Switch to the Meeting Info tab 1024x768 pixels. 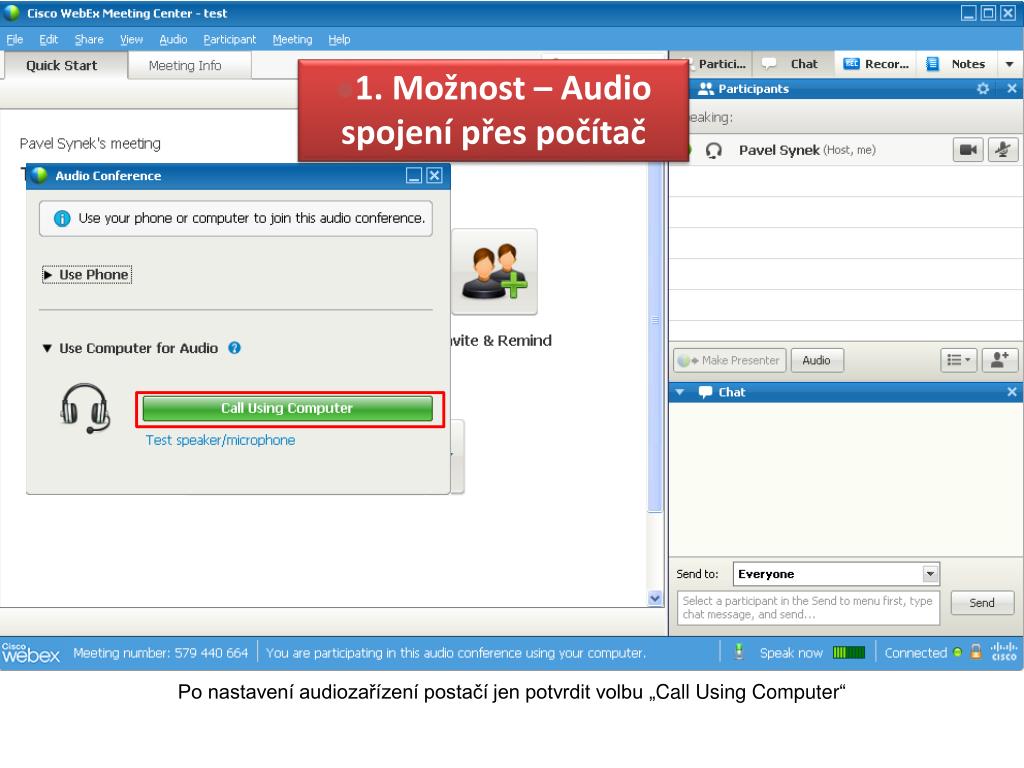click(189, 65)
